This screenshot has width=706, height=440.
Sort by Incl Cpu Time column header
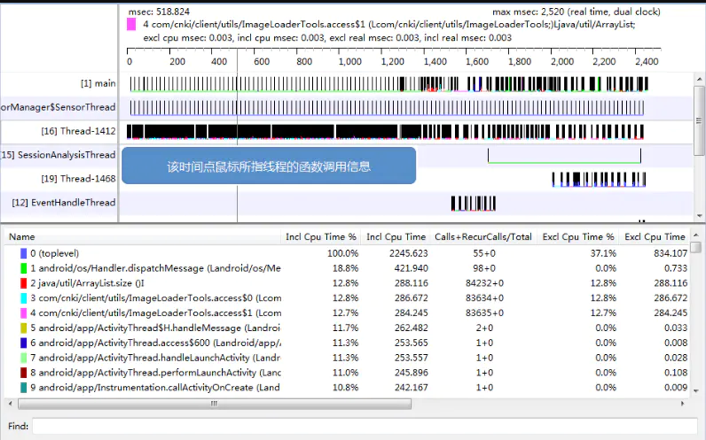click(x=395, y=237)
